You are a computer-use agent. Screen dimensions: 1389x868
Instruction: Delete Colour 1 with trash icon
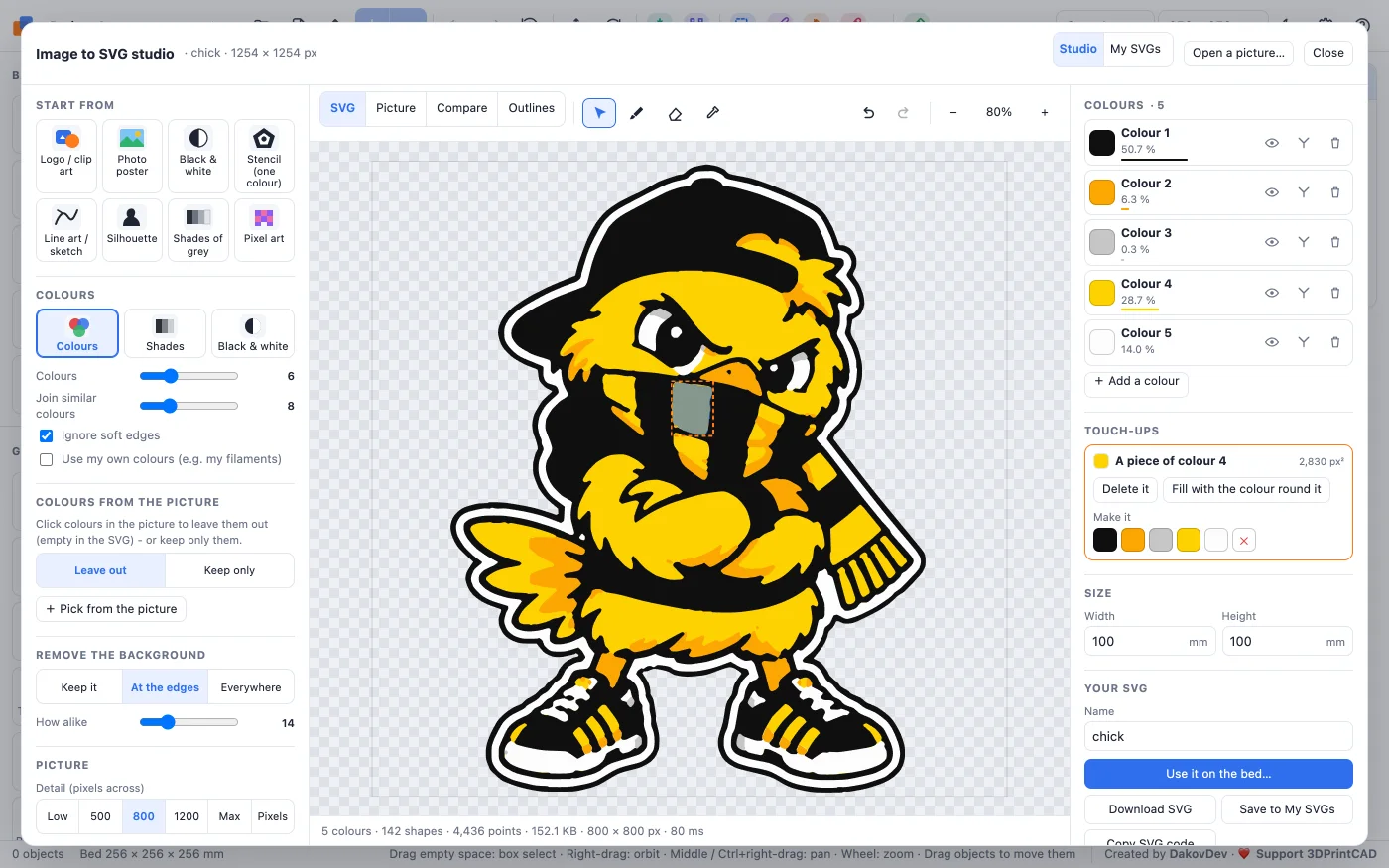(1335, 143)
